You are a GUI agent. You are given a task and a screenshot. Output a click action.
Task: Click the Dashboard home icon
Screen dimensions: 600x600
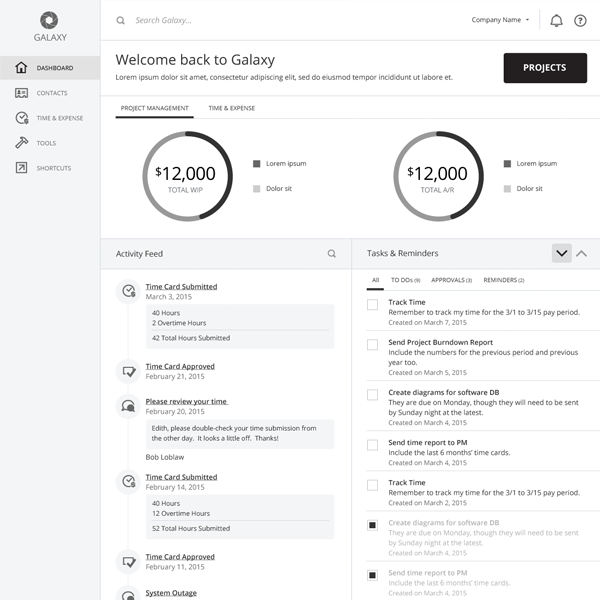(x=21, y=67)
